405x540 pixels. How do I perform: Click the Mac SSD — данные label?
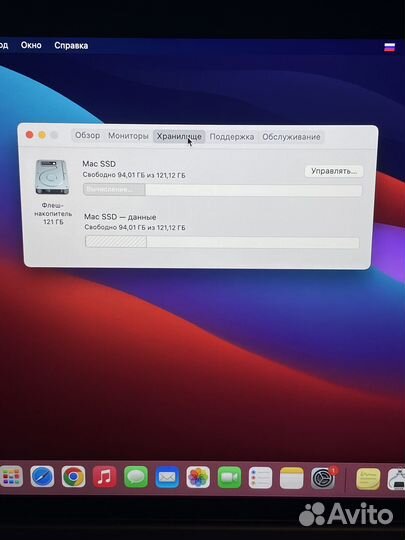pos(120,217)
